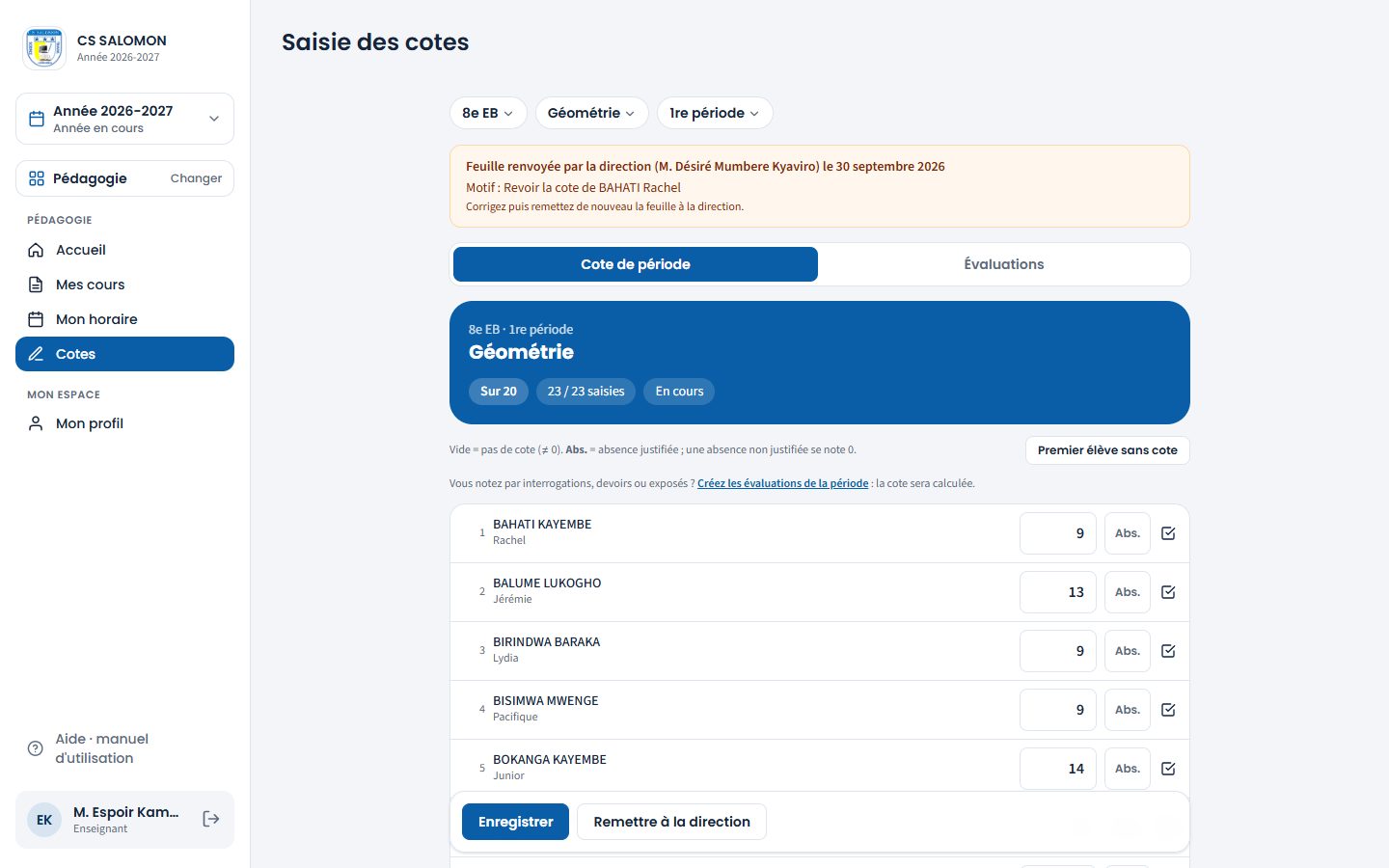Click Premier élève sans cote button
This screenshot has height=868, width=1389.
tap(1107, 450)
